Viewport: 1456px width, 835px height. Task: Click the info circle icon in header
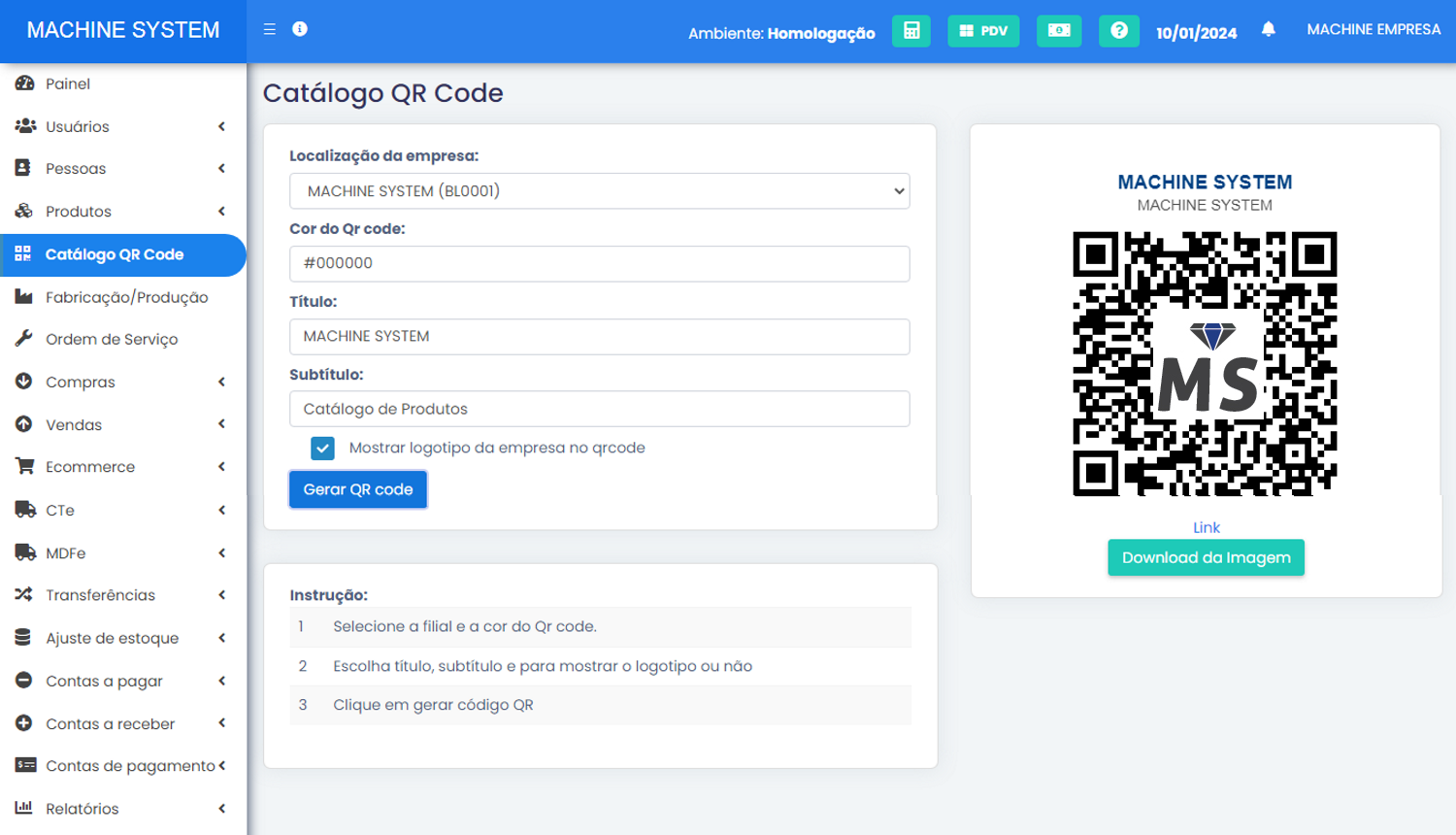point(300,29)
